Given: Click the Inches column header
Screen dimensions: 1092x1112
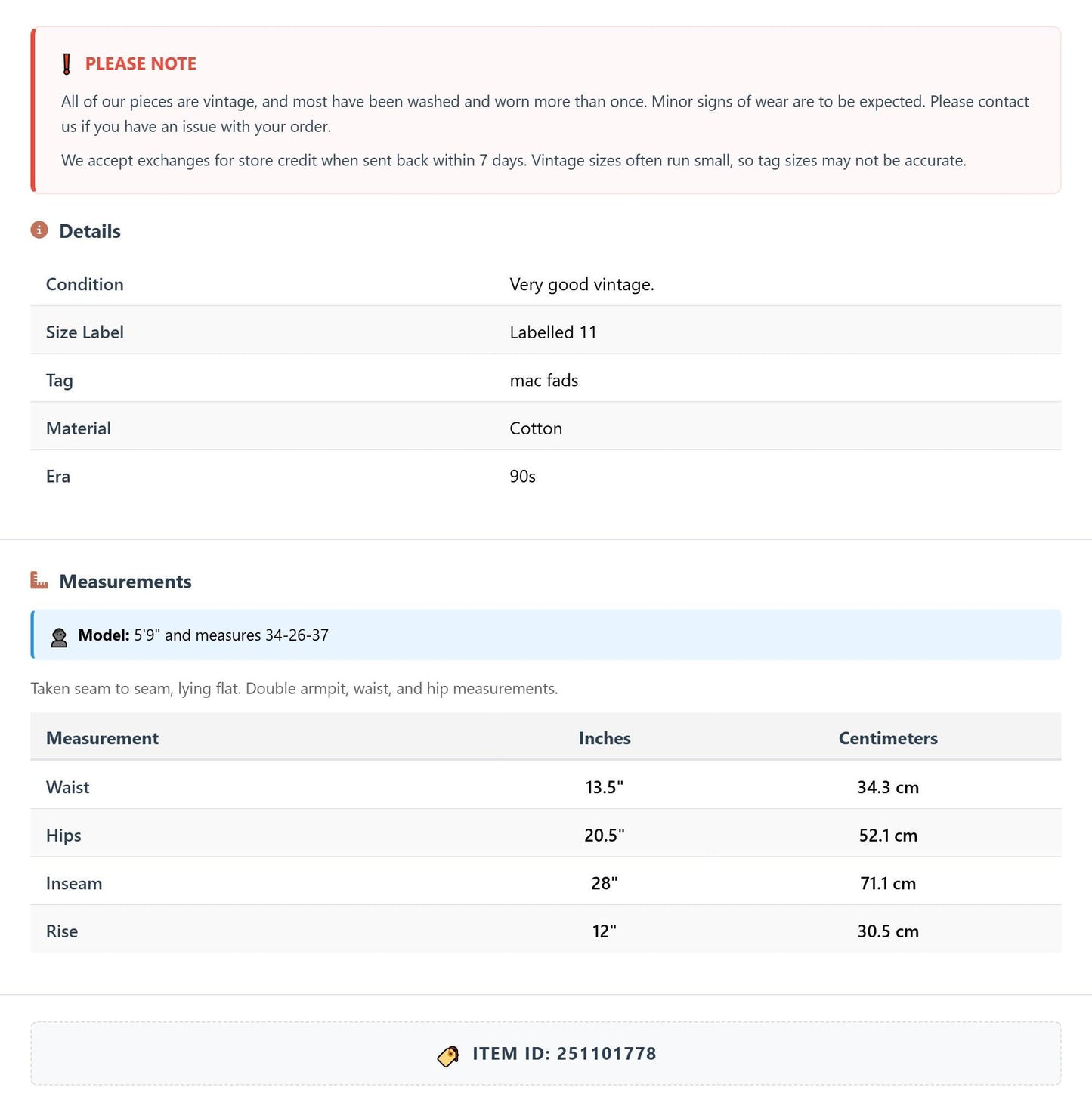Looking at the screenshot, I should pyautogui.click(x=605, y=738).
